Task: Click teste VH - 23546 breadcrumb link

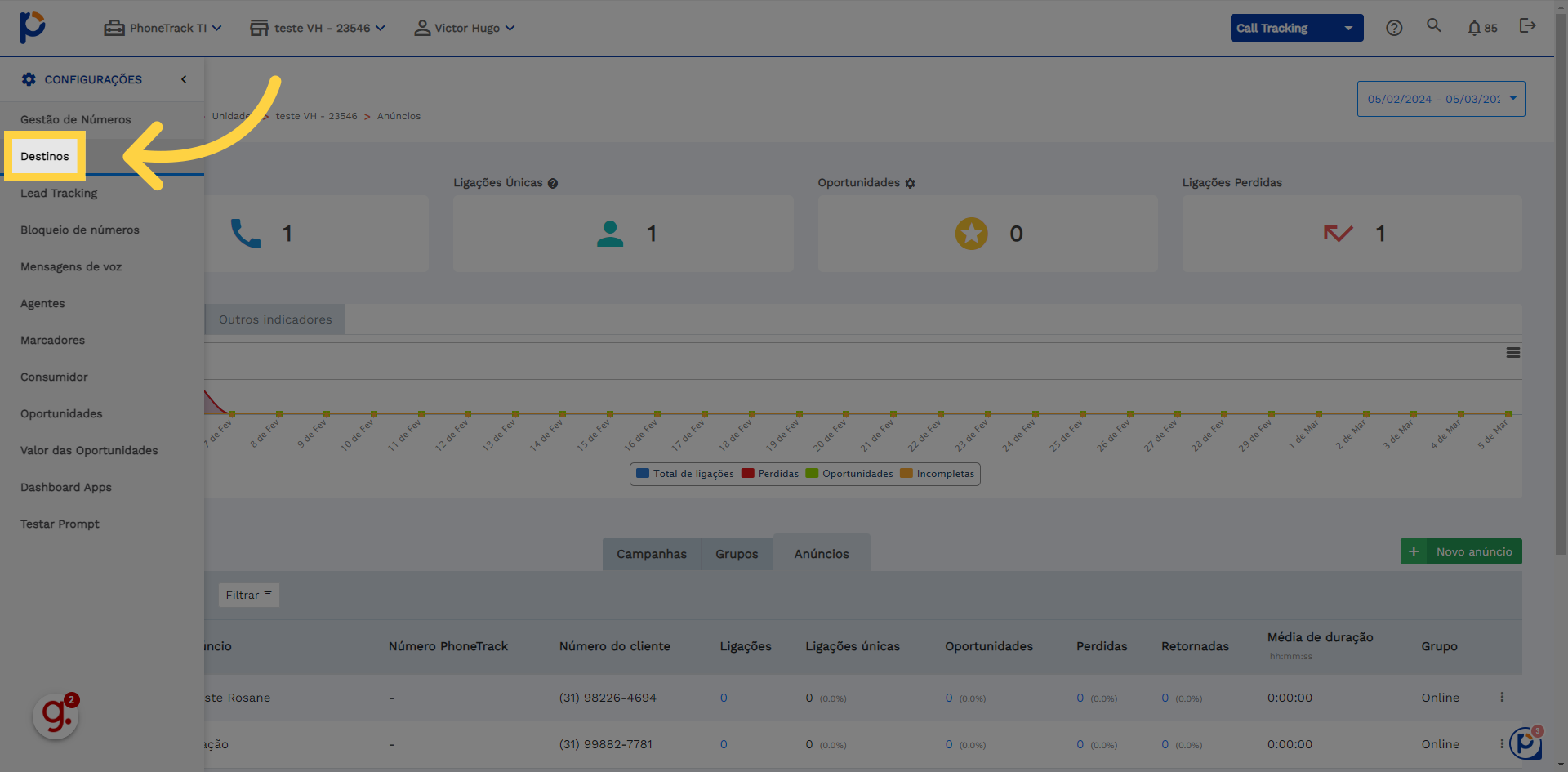Action: [x=316, y=116]
